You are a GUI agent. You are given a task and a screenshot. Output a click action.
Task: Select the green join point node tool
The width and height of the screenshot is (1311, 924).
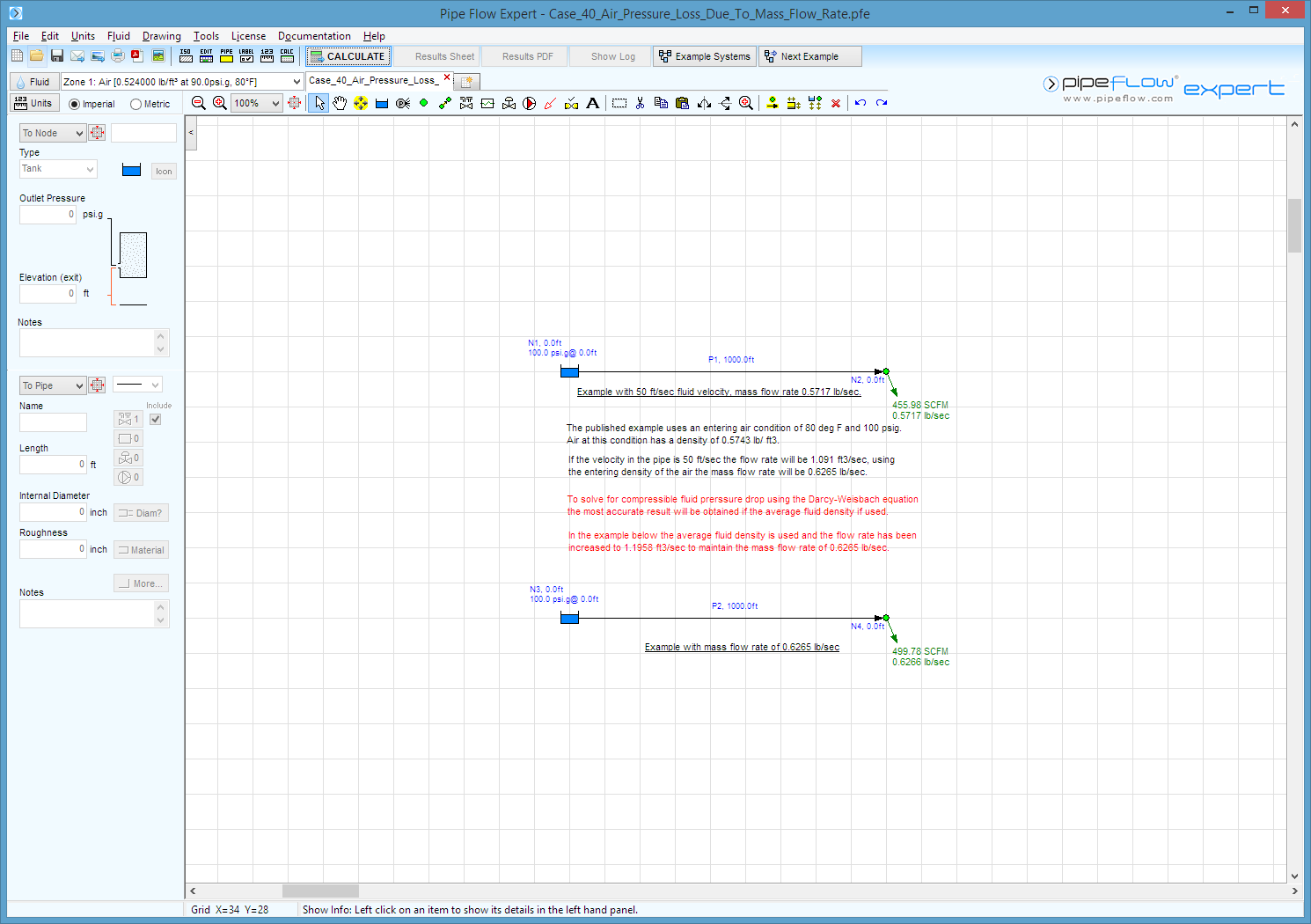(424, 103)
